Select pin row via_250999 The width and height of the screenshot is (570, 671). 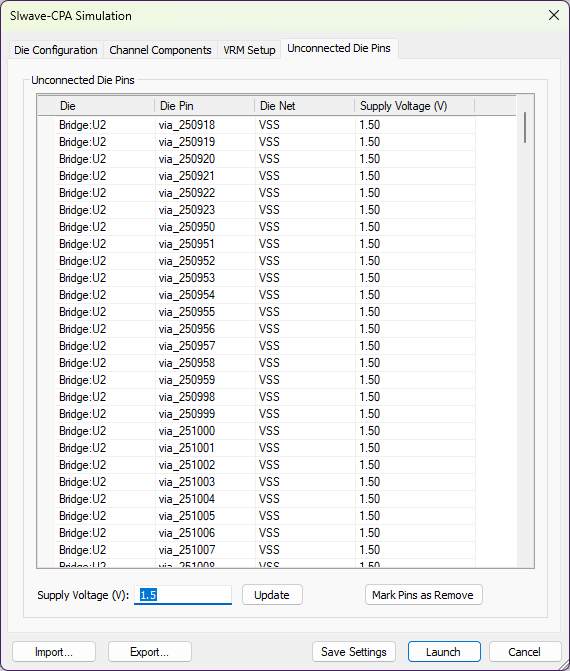[265, 414]
